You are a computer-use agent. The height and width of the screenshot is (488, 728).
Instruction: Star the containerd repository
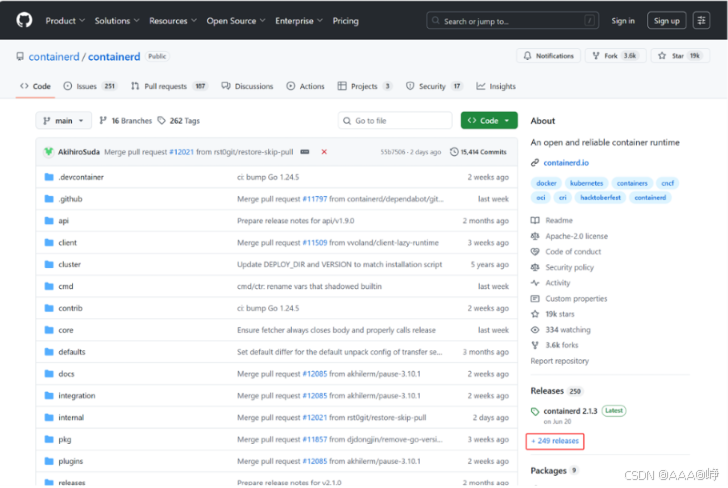[x=680, y=56]
